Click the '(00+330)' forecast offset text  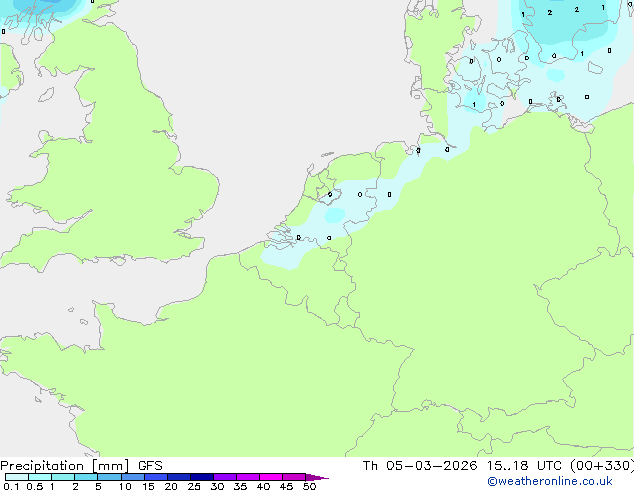pos(602,466)
